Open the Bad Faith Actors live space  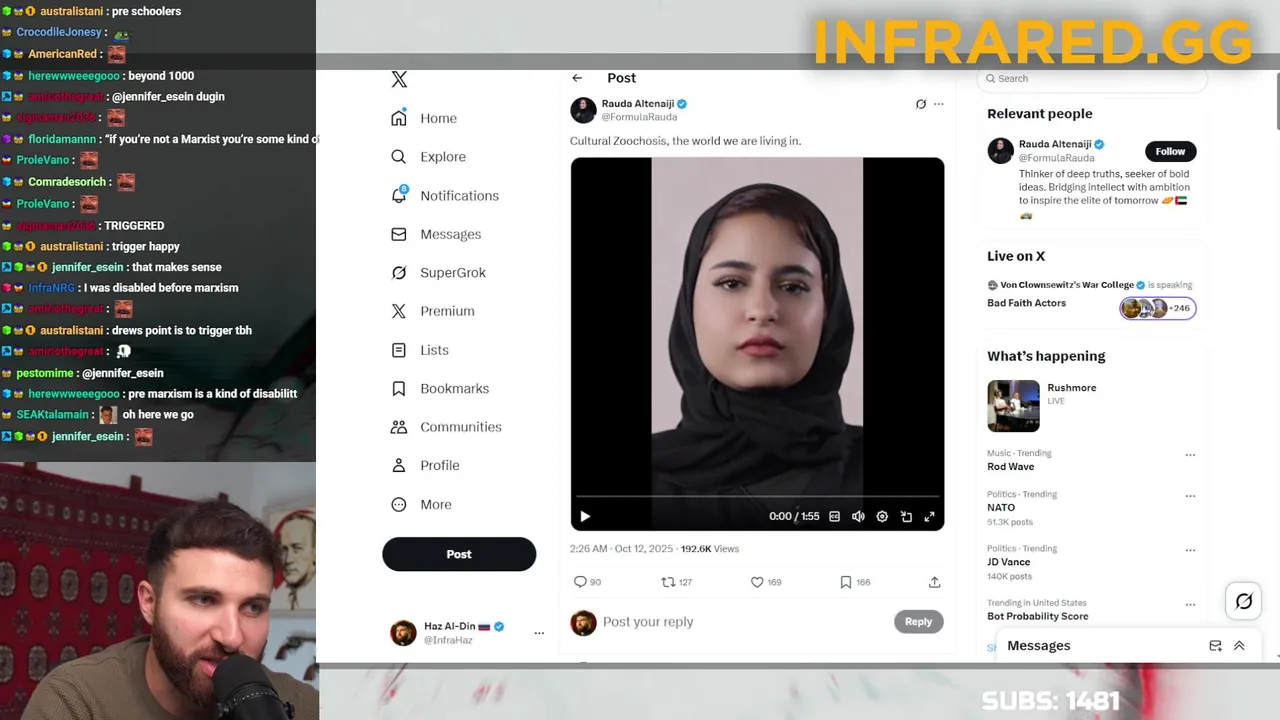pos(1026,303)
